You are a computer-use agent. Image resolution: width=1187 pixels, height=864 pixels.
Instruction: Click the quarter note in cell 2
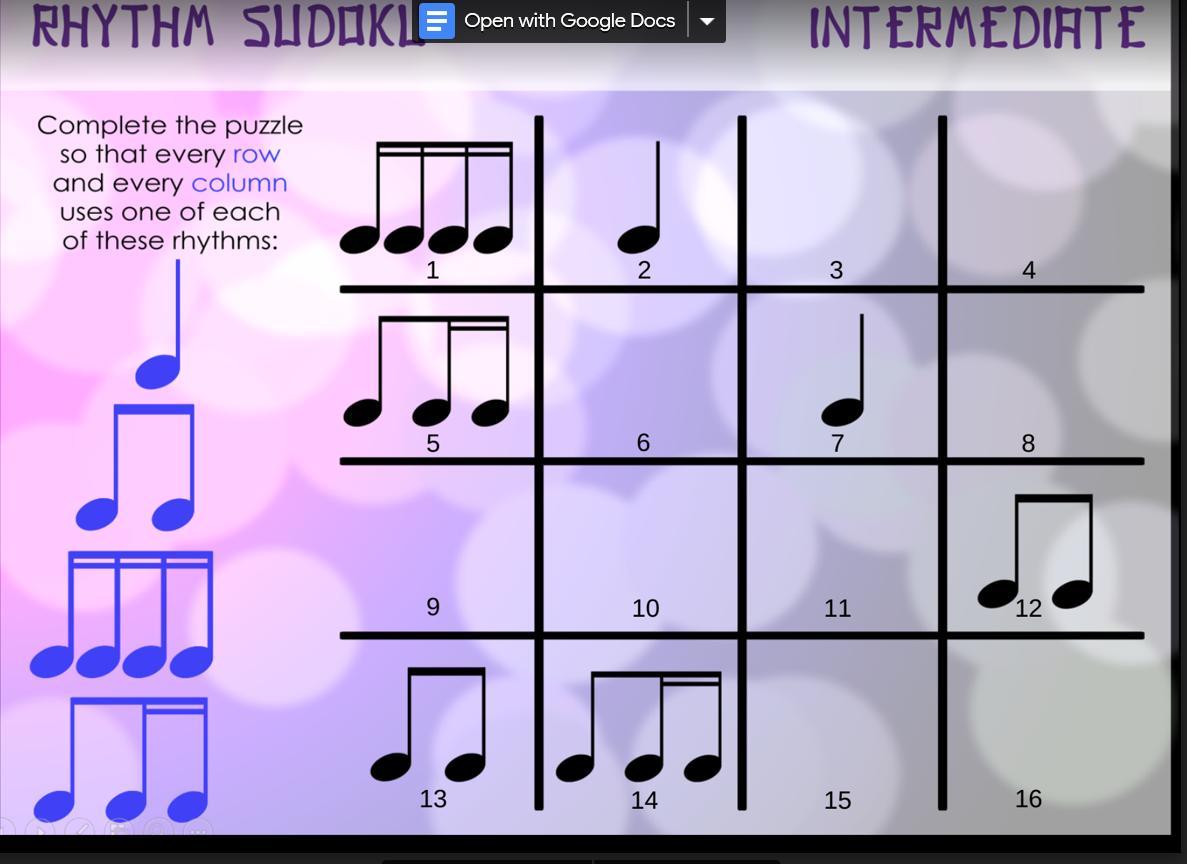(640, 197)
